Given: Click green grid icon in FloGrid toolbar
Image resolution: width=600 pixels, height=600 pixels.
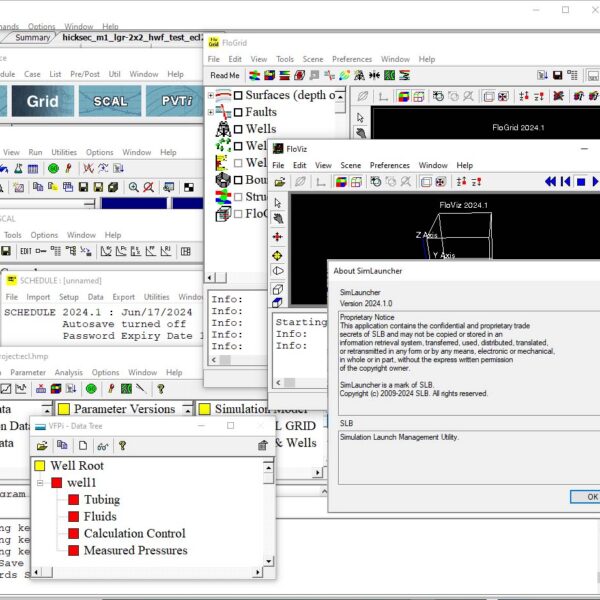Looking at the screenshot, I should coord(390,75).
